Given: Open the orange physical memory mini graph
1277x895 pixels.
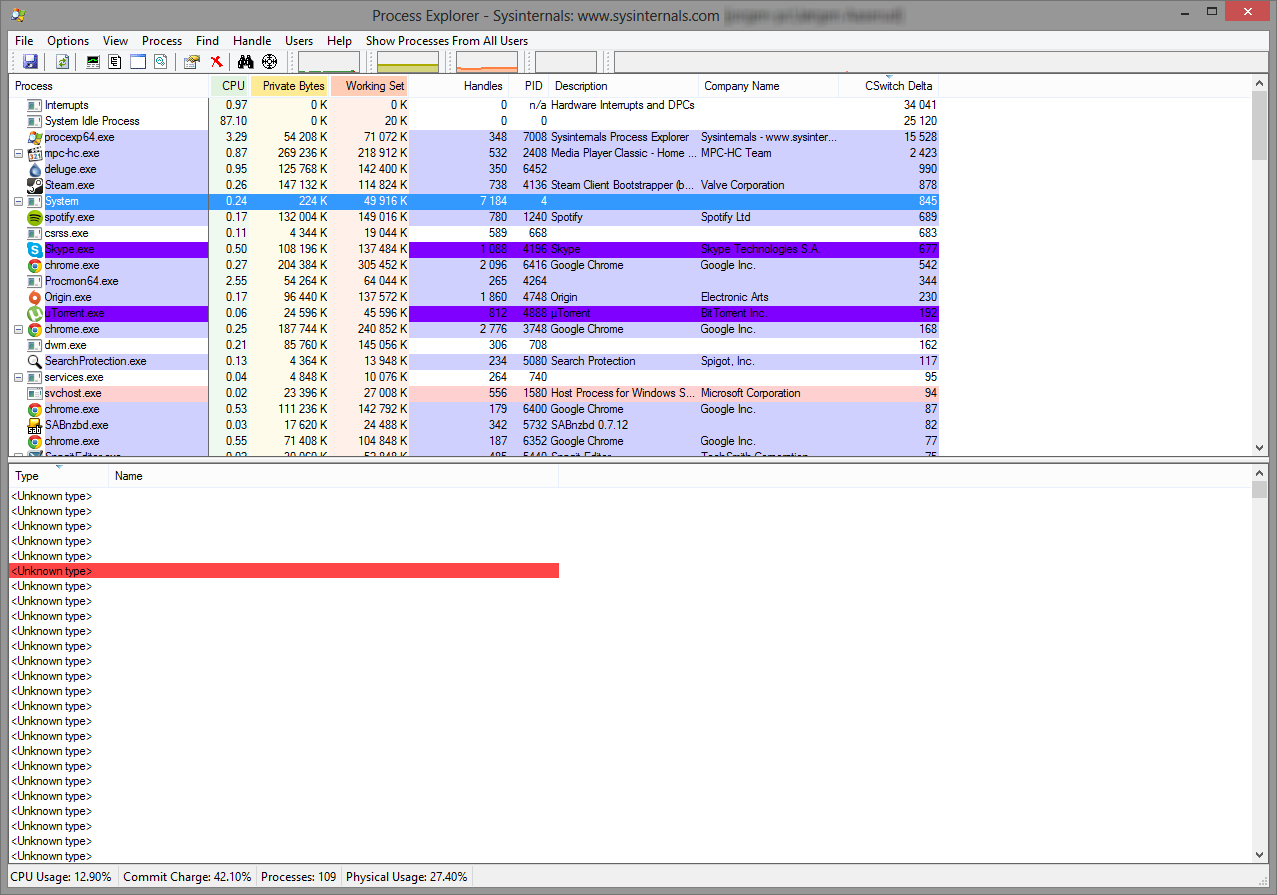Looking at the screenshot, I should (x=487, y=62).
